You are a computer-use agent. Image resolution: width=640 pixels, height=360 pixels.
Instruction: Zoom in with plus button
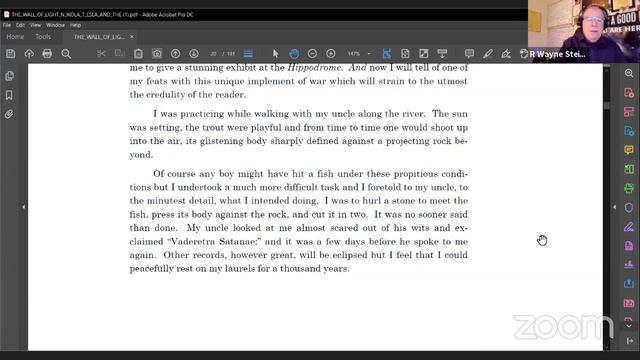click(331, 53)
